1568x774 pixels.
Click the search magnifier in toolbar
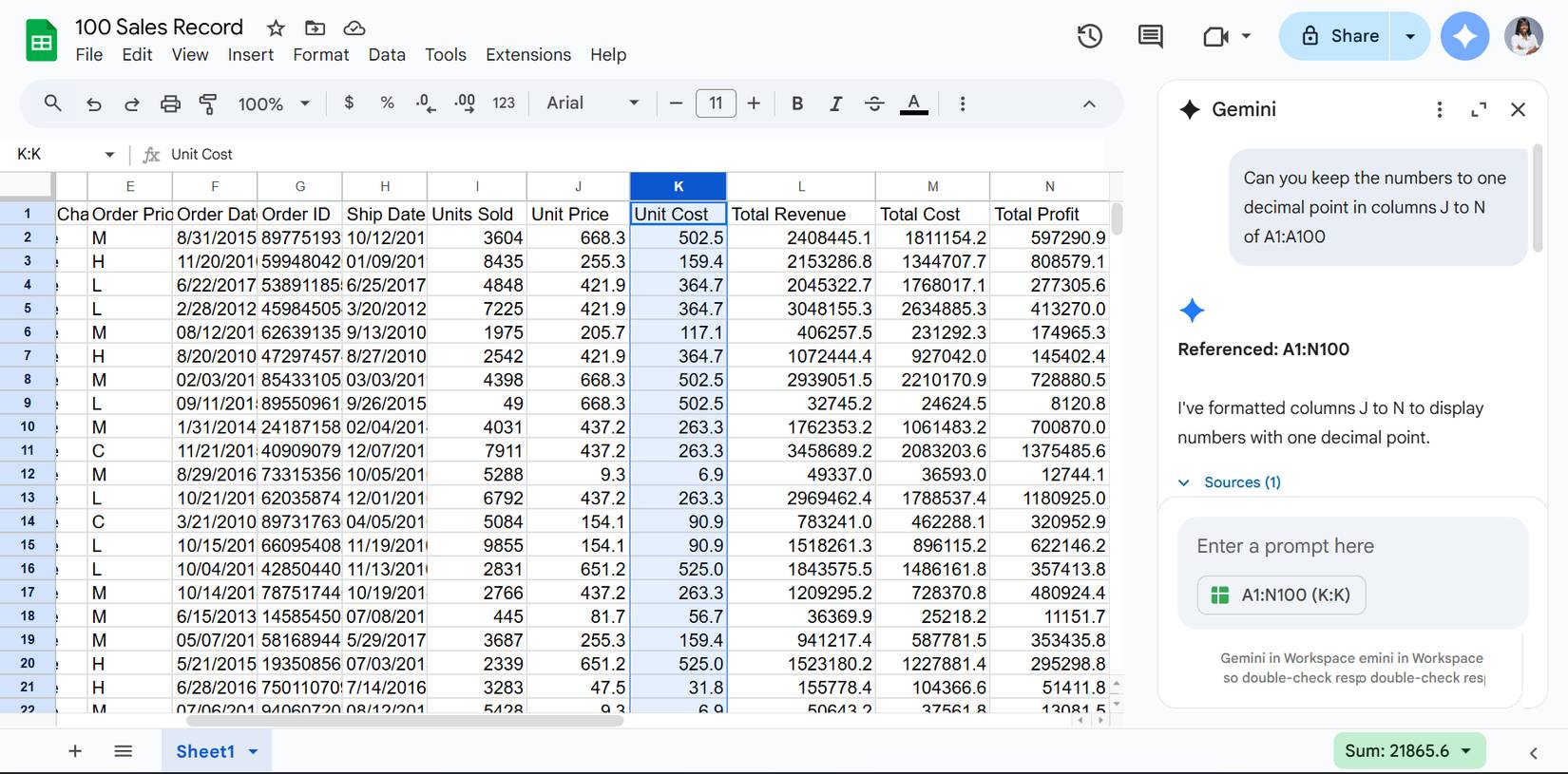click(53, 104)
